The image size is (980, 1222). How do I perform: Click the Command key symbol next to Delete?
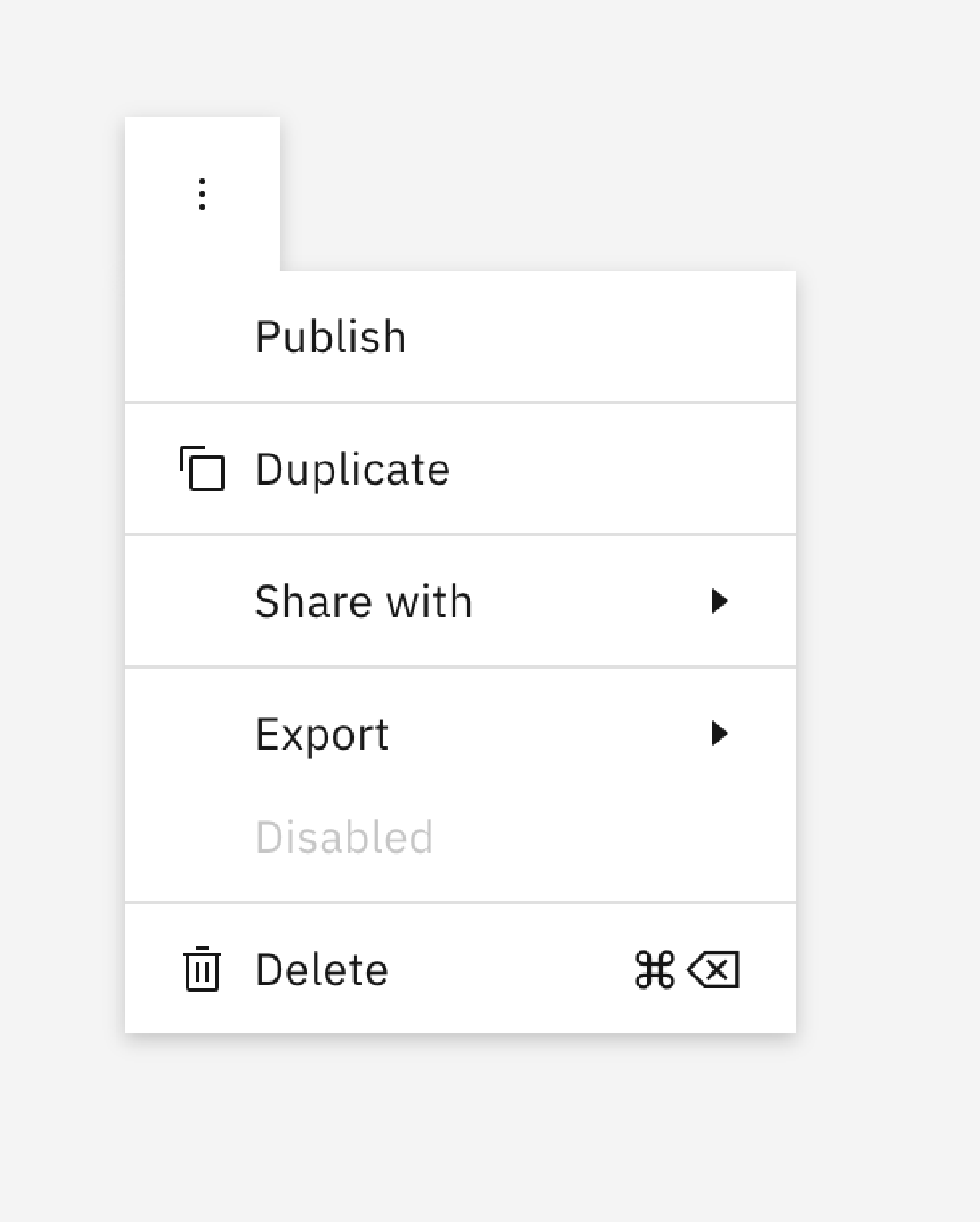pyautogui.click(x=655, y=969)
